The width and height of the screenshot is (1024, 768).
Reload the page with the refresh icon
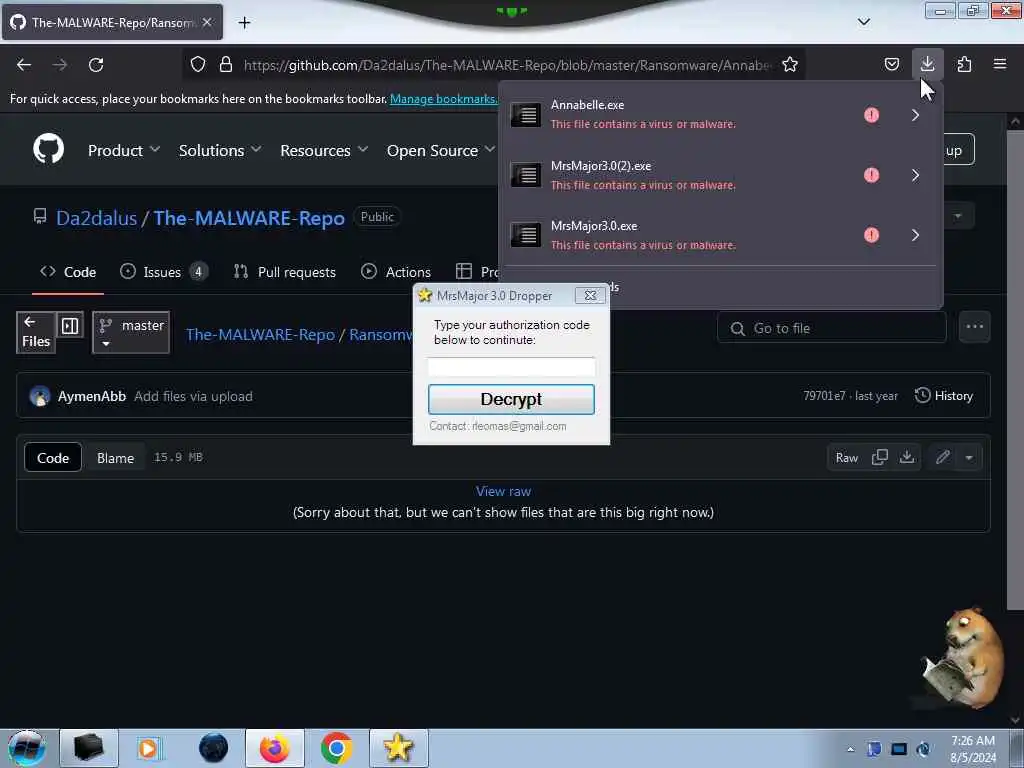(96, 65)
